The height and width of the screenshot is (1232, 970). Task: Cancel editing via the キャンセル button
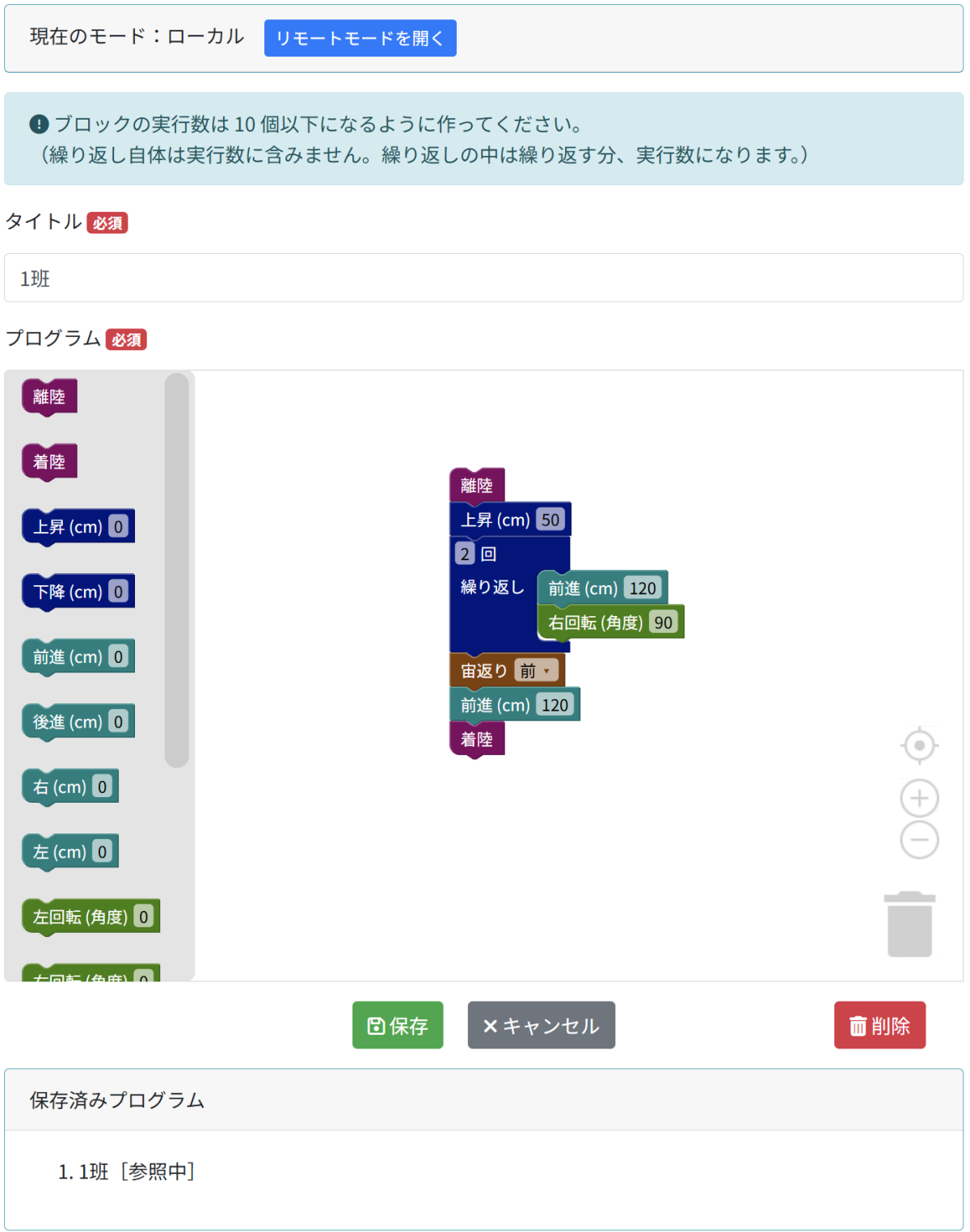point(540,1025)
